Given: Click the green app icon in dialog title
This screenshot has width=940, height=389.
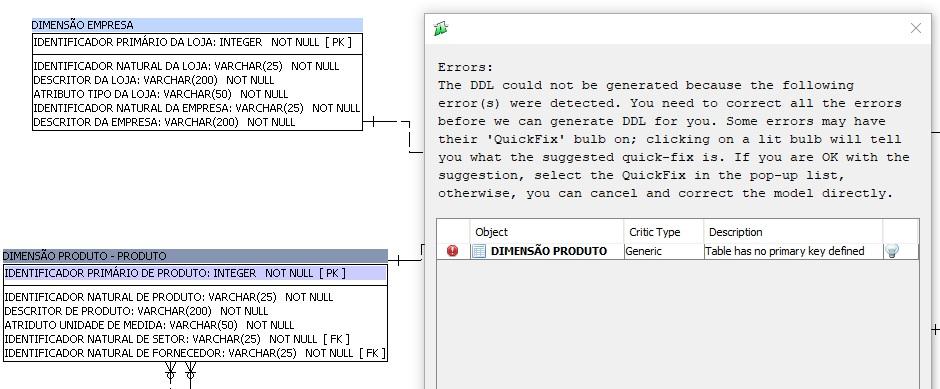Looking at the screenshot, I should tap(441, 28).
